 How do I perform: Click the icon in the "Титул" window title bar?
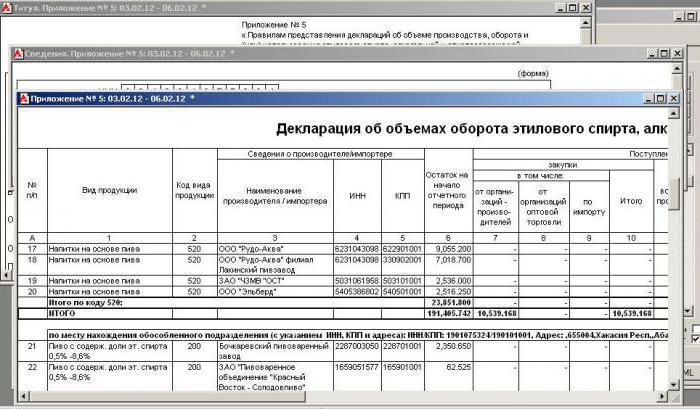click(6, 7)
